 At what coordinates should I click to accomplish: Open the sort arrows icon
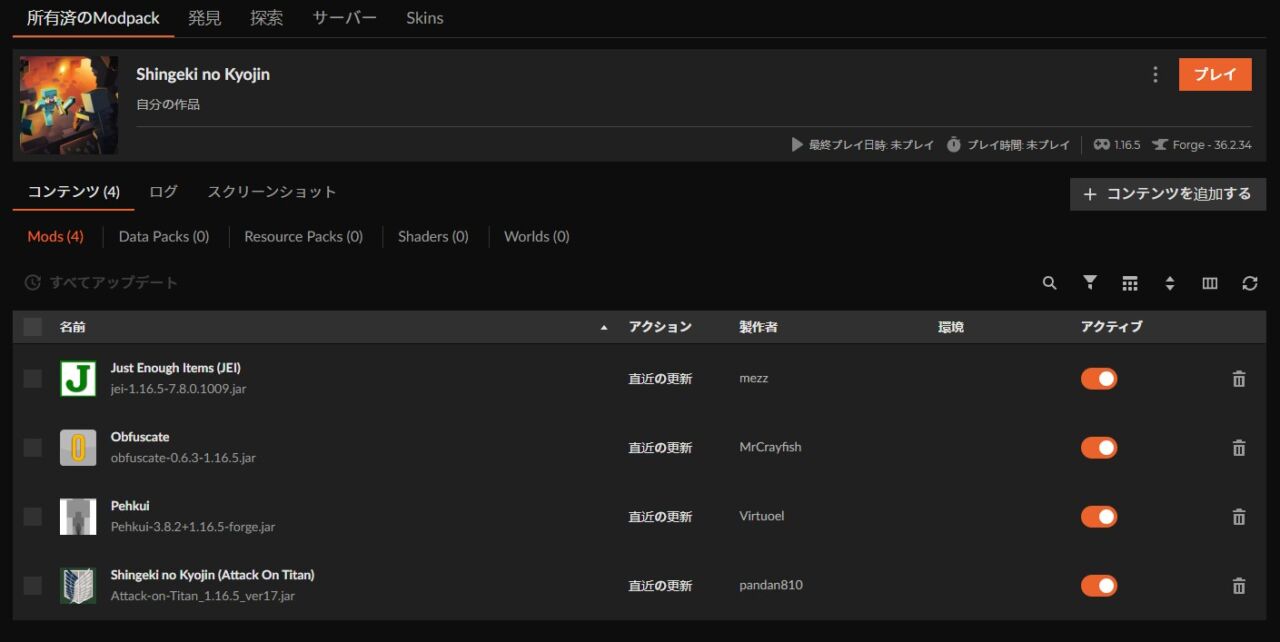(x=1170, y=283)
